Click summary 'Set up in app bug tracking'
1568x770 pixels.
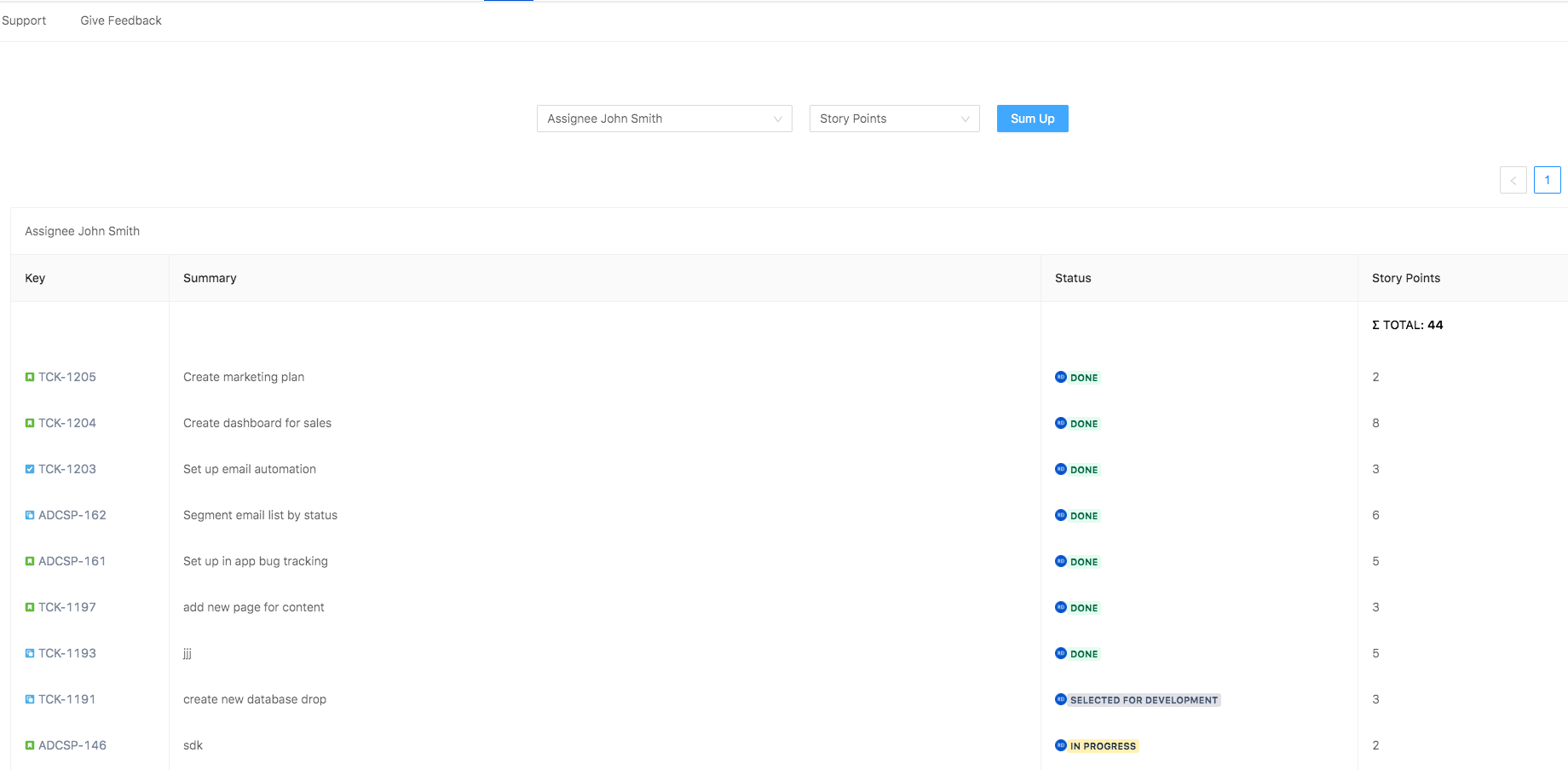click(256, 561)
